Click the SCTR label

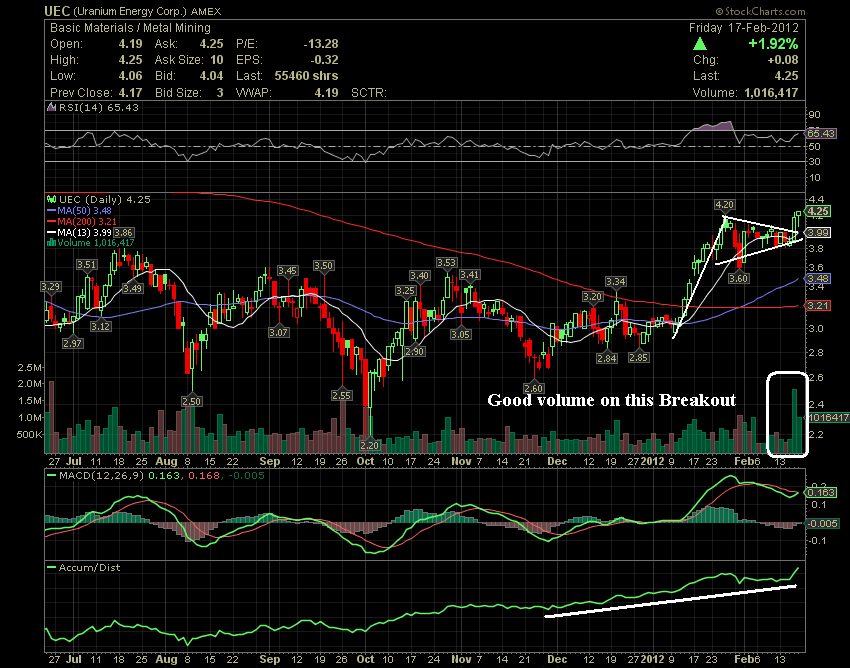coord(369,93)
